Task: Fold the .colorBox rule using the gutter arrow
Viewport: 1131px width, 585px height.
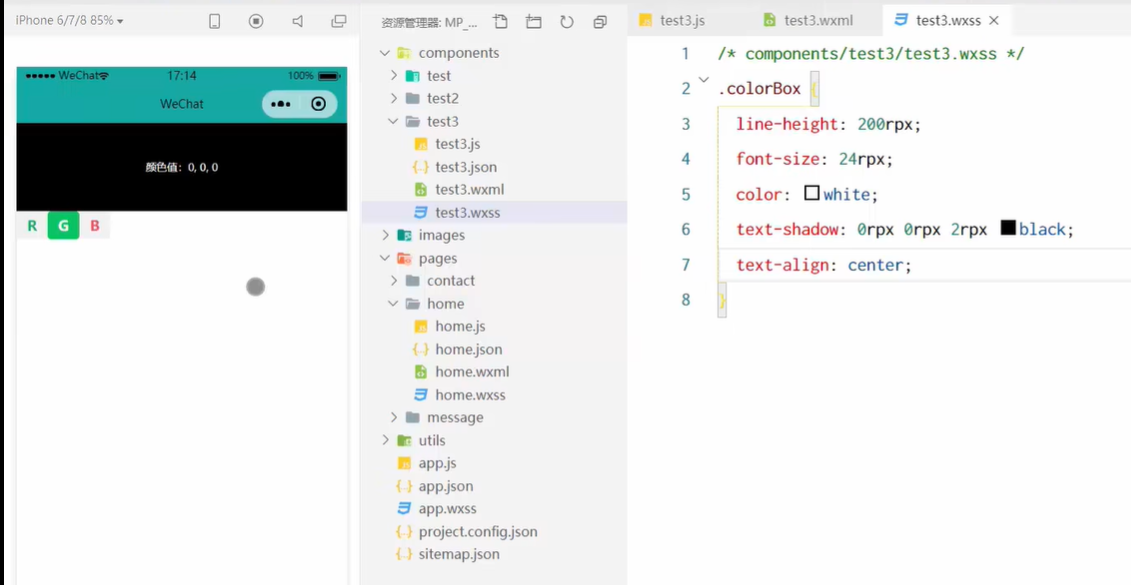Action: pos(704,79)
